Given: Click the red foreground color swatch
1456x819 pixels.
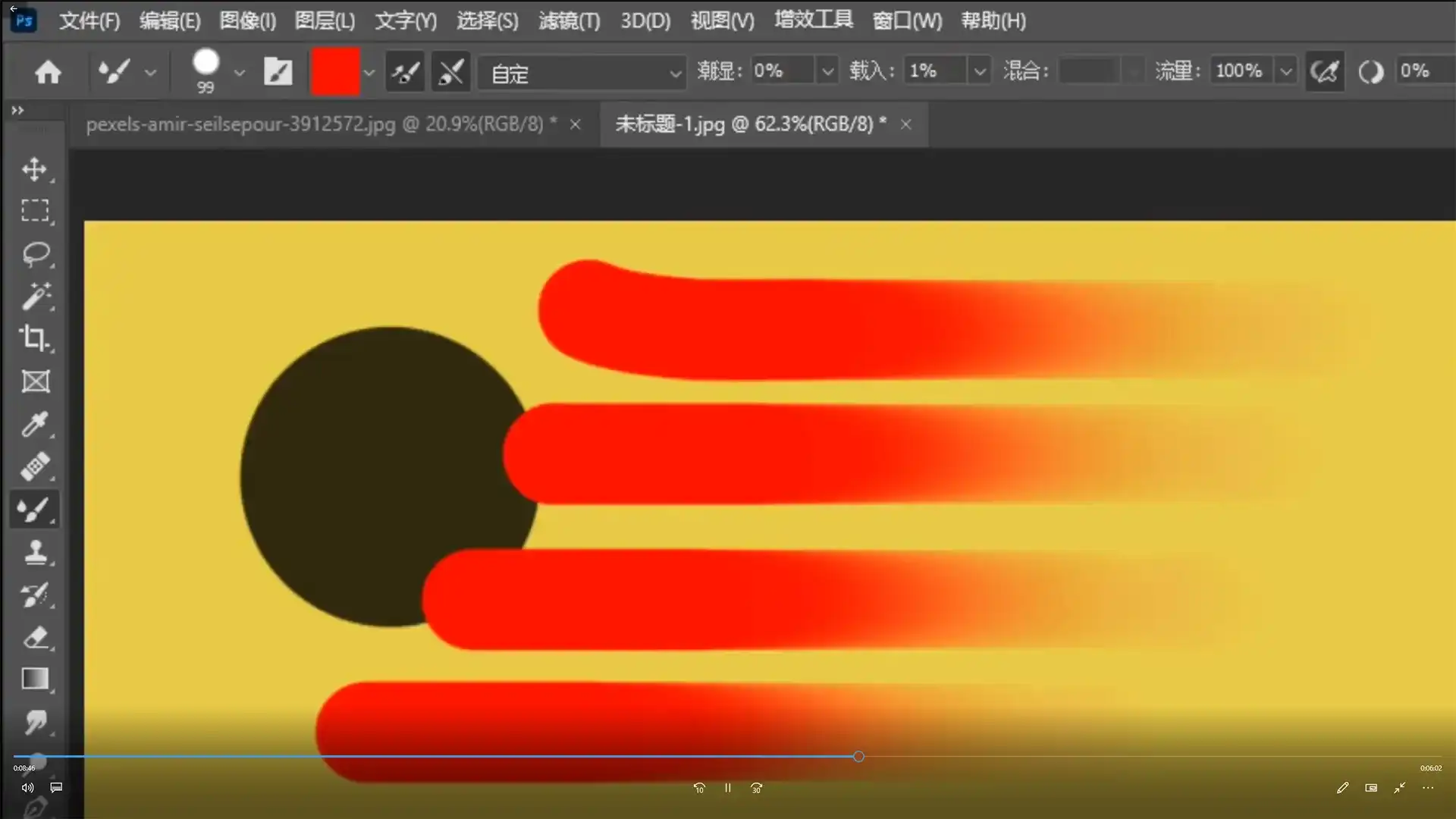Looking at the screenshot, I should point(336,71).
